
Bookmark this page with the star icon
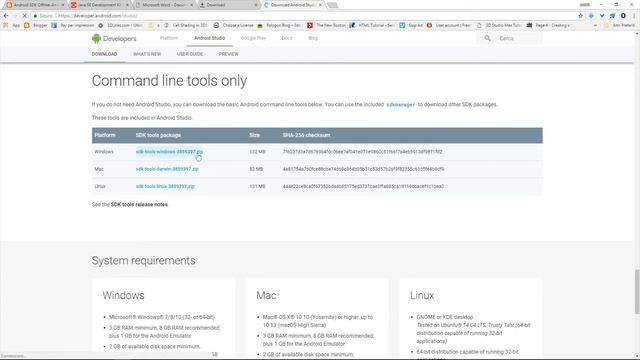click(580, 16)
